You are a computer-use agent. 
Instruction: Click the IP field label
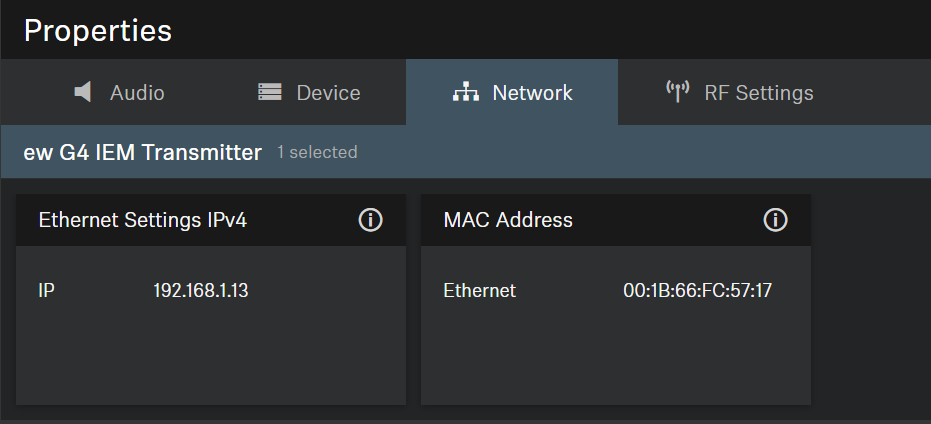pos(46,291)
